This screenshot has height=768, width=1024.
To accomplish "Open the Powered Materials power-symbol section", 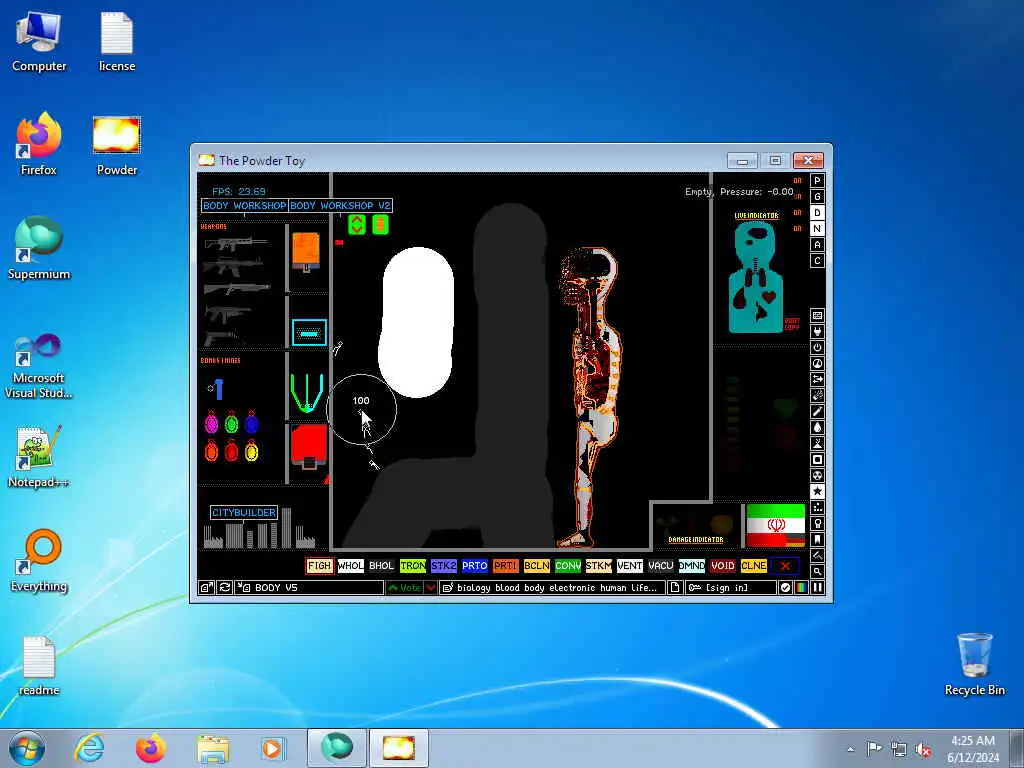I will coord(817,347).
